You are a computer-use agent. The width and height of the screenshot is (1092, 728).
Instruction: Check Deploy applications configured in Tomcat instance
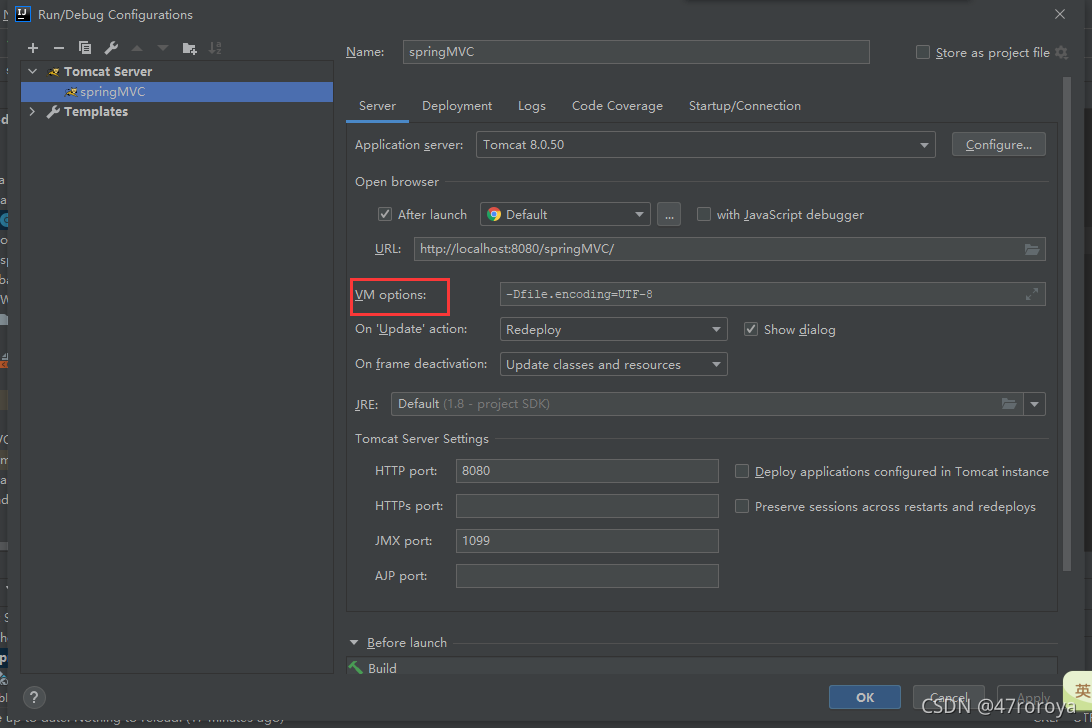pyautogui.click(x=742, y=472)
